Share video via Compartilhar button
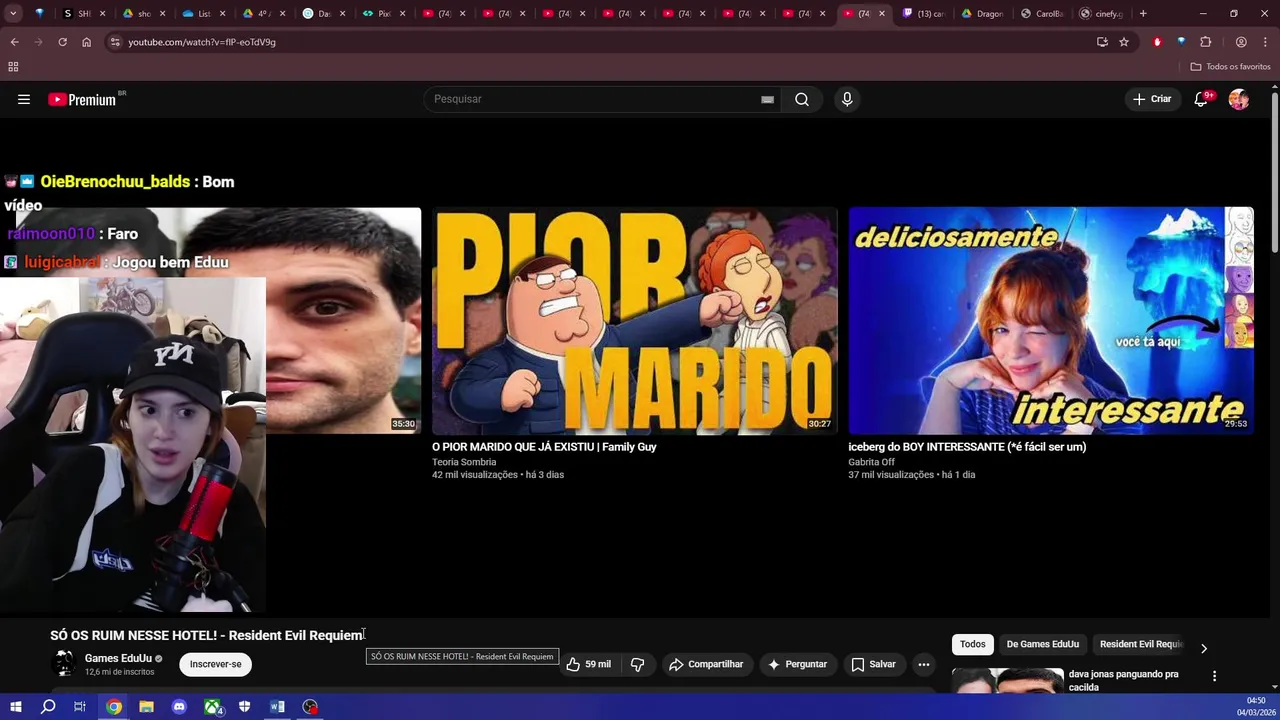This screenshot has height=720, width=1280. pos(706,664)
